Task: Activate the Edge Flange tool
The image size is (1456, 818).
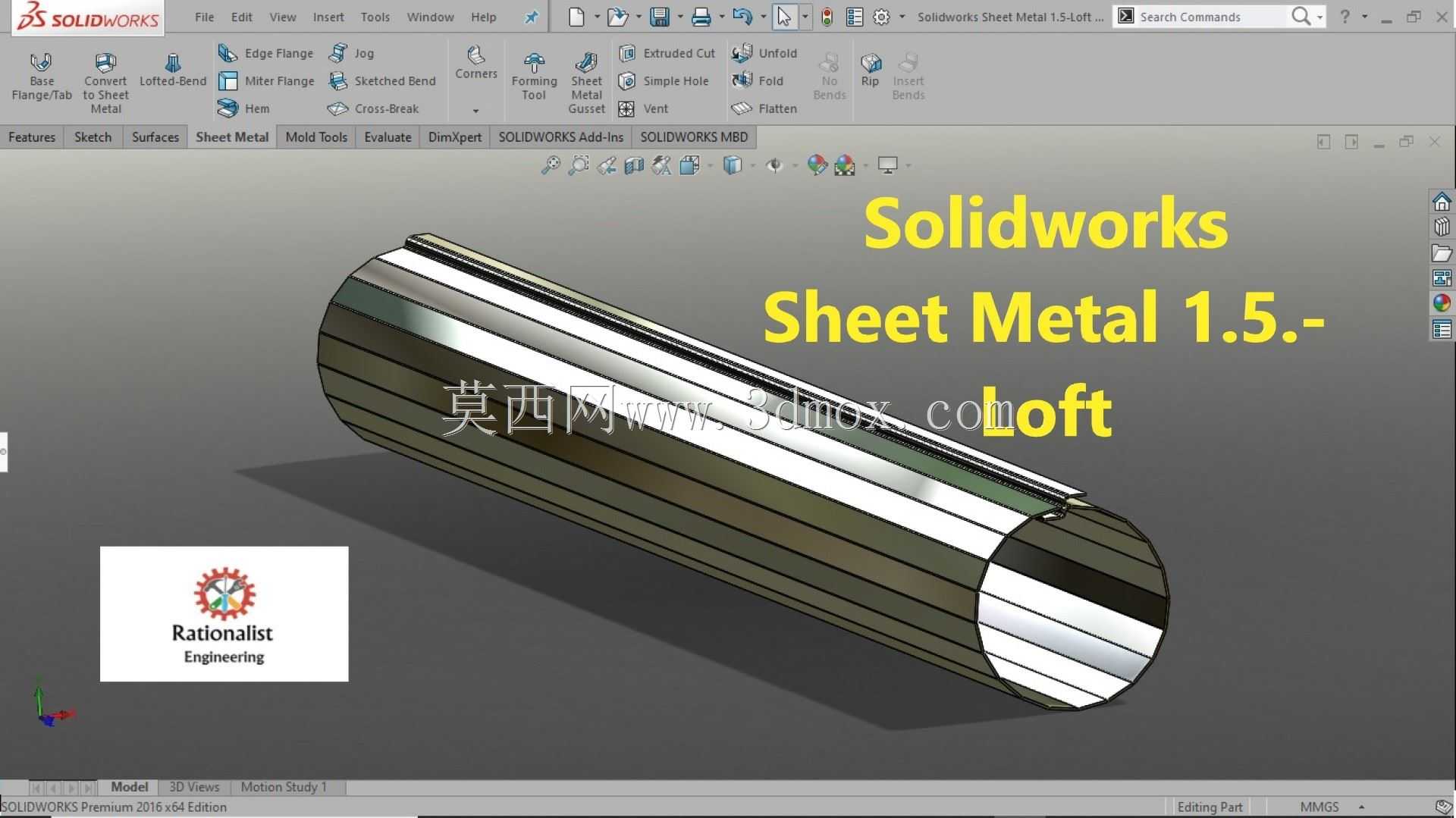Action: coord(265,53)
